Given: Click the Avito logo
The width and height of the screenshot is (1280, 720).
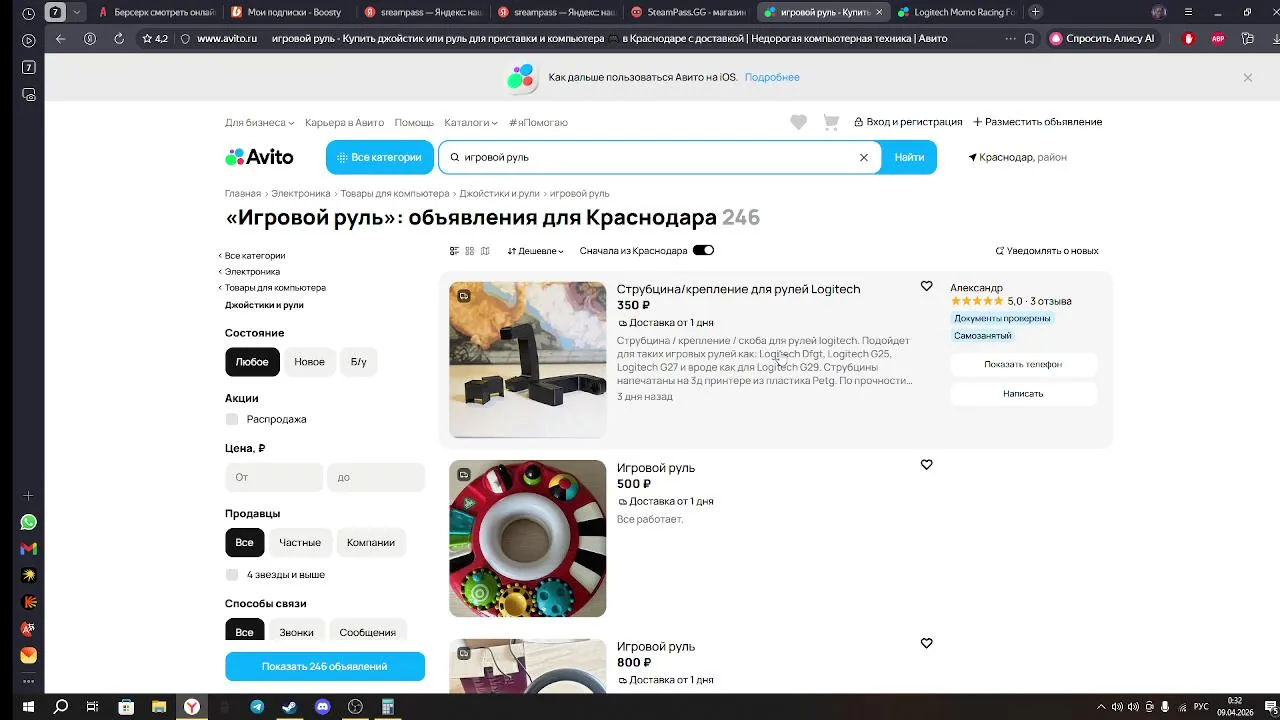Looking at the screenshot, I should tap(259, 157).
